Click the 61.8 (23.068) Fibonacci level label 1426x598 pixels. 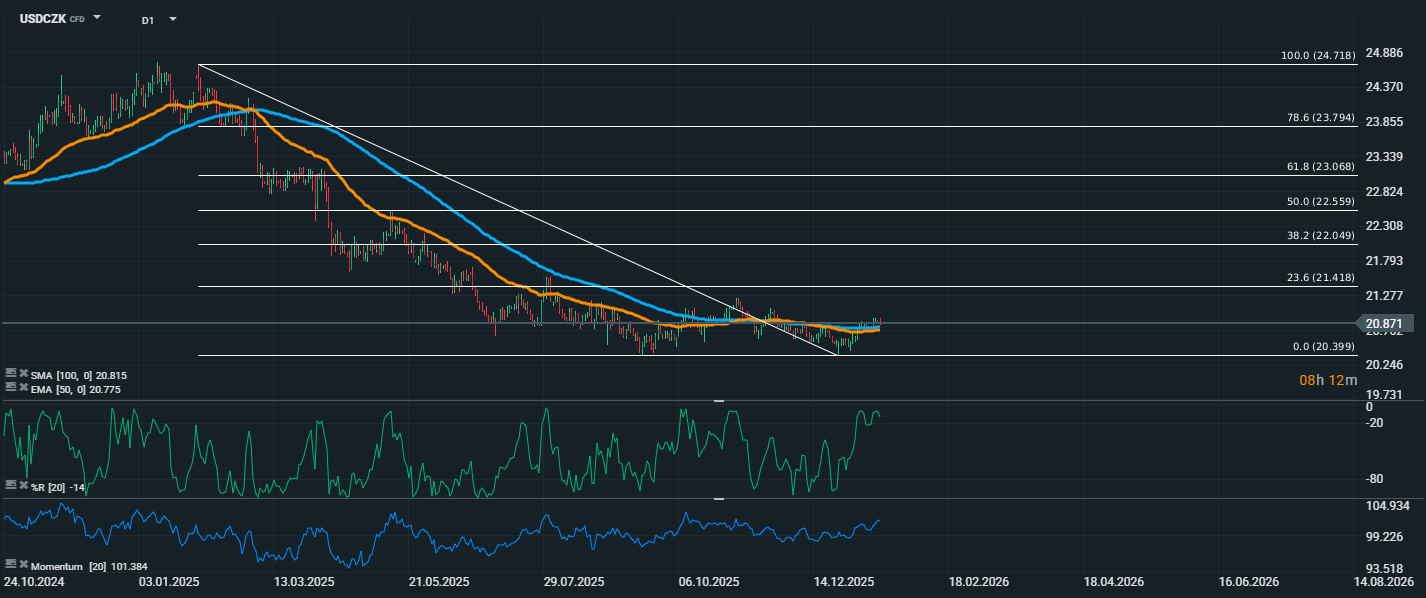click(1320, 167)
